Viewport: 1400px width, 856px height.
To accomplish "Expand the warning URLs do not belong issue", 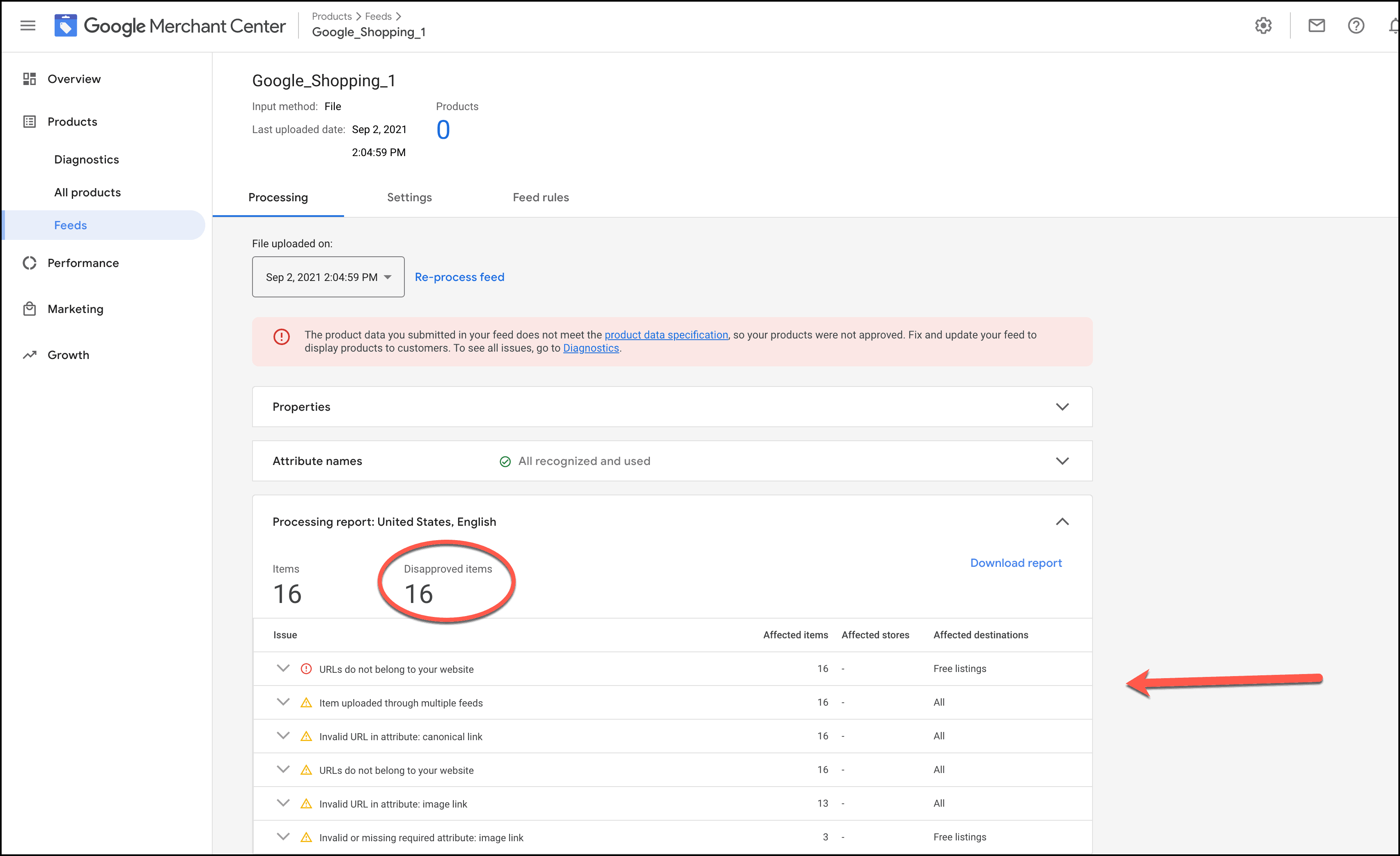I will point(283,769).
